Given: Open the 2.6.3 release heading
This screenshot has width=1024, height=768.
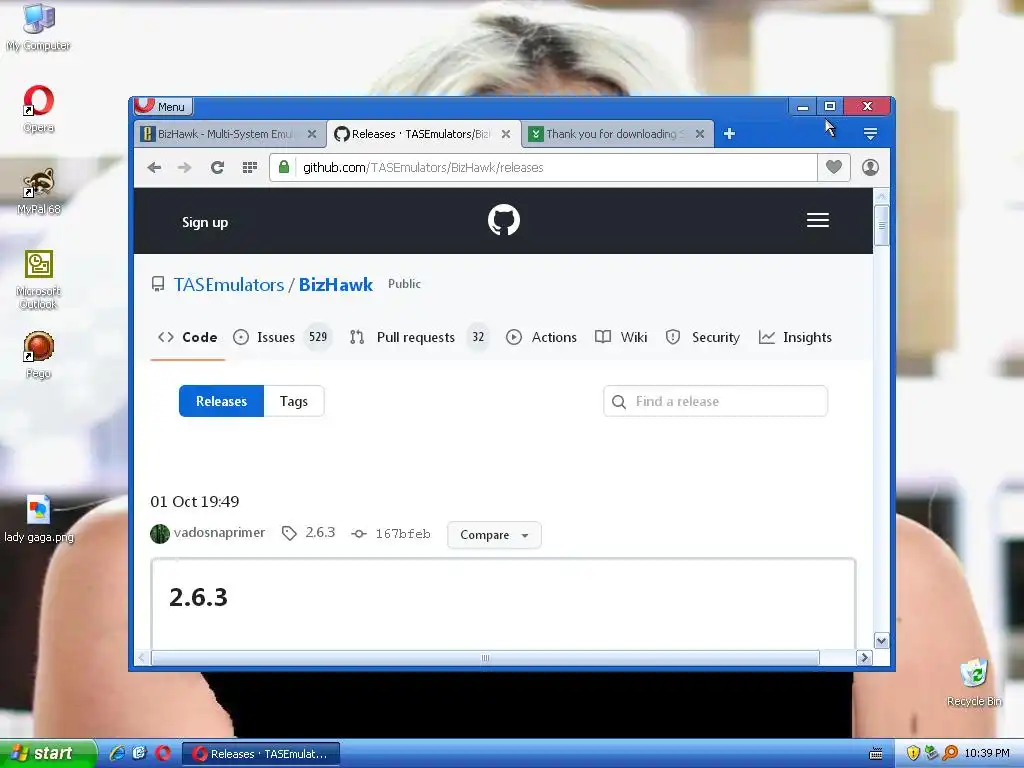Looking at the screenshot, I should (199, 597).
